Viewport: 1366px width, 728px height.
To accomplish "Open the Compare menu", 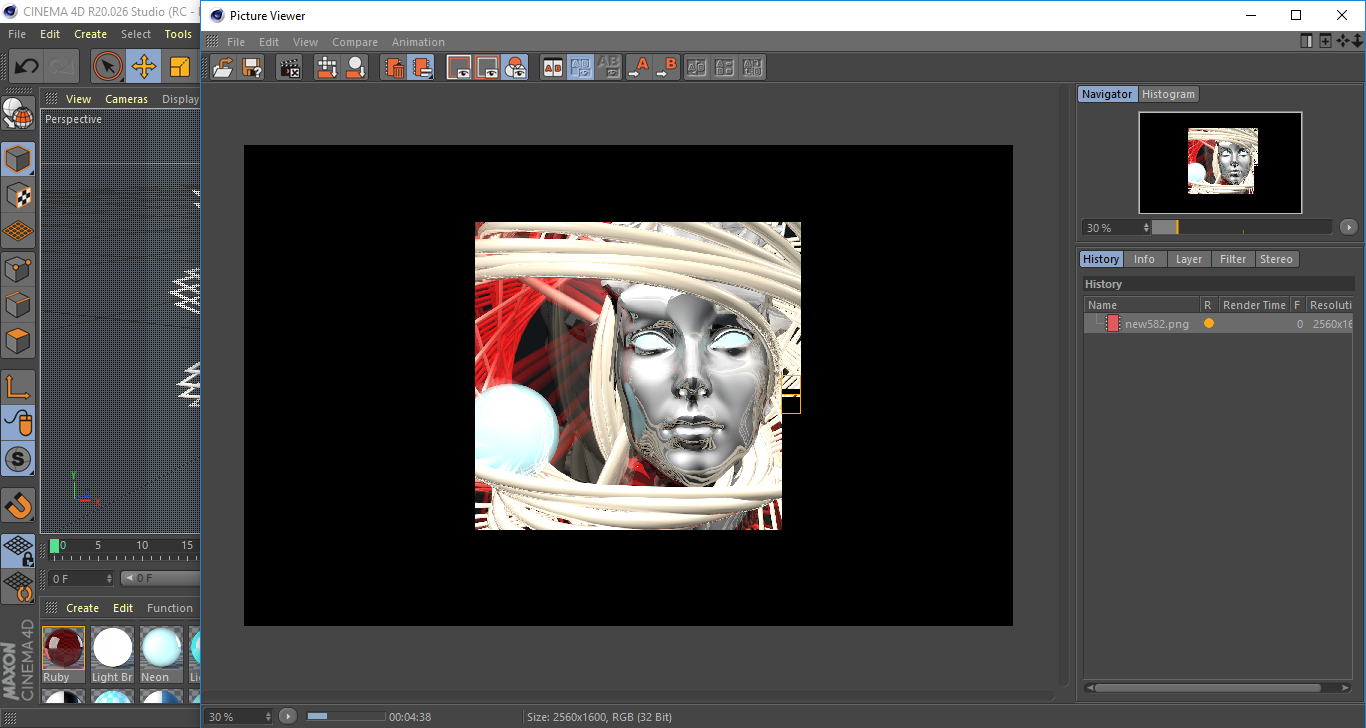I will [355, 42].
